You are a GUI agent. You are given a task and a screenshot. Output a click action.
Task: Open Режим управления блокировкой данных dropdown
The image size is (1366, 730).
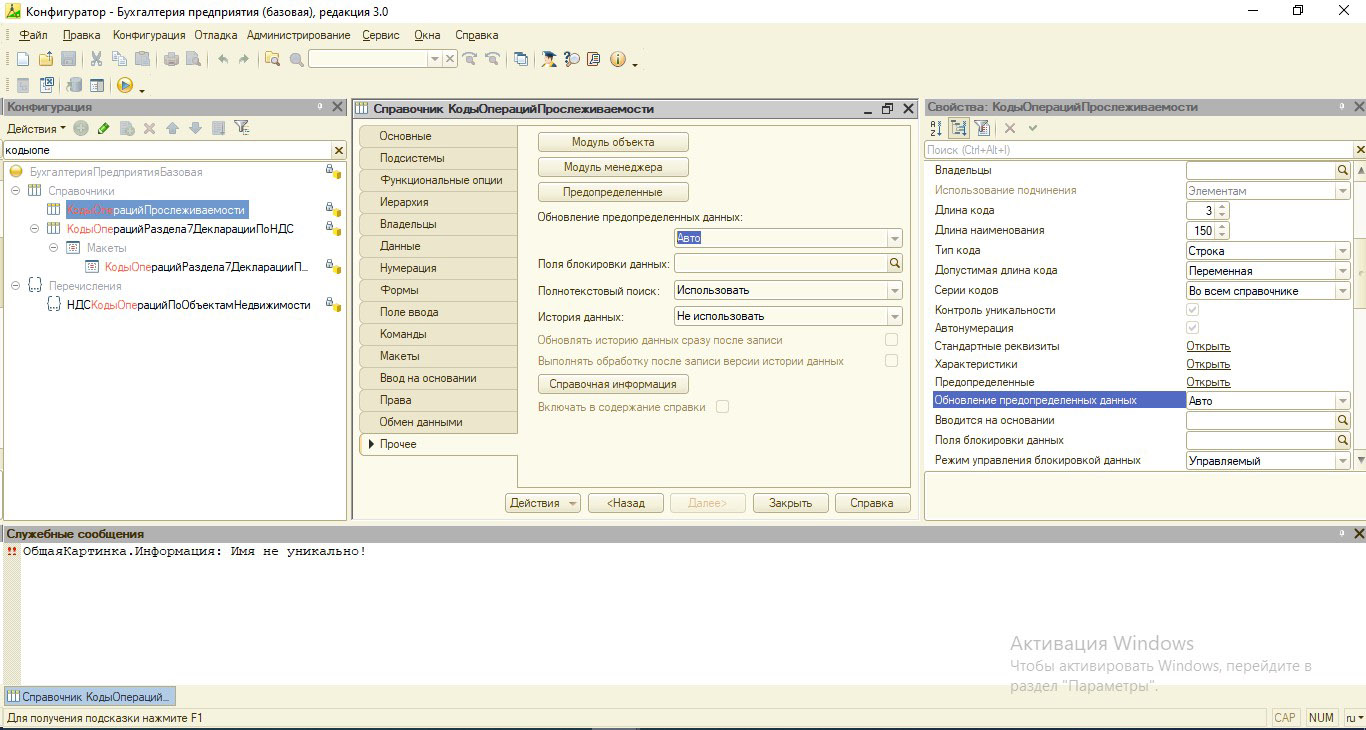coord(1343,461)
